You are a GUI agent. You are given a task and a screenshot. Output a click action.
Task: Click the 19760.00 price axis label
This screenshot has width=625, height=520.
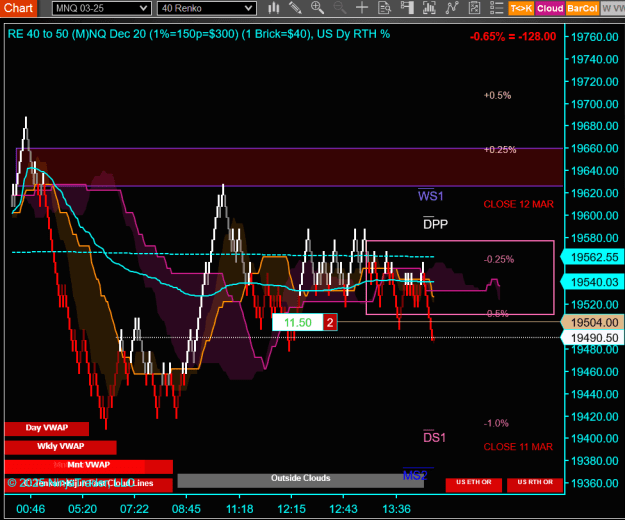tap(595, 37)
